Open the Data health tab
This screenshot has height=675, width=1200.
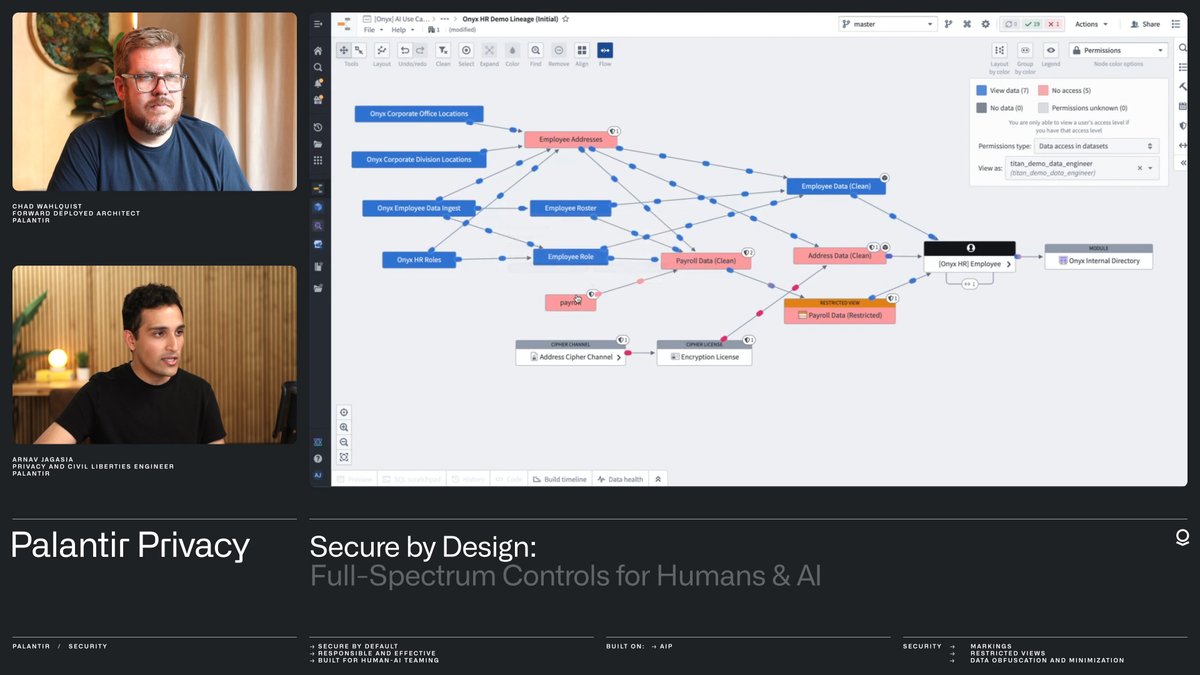tap(620, 479)
